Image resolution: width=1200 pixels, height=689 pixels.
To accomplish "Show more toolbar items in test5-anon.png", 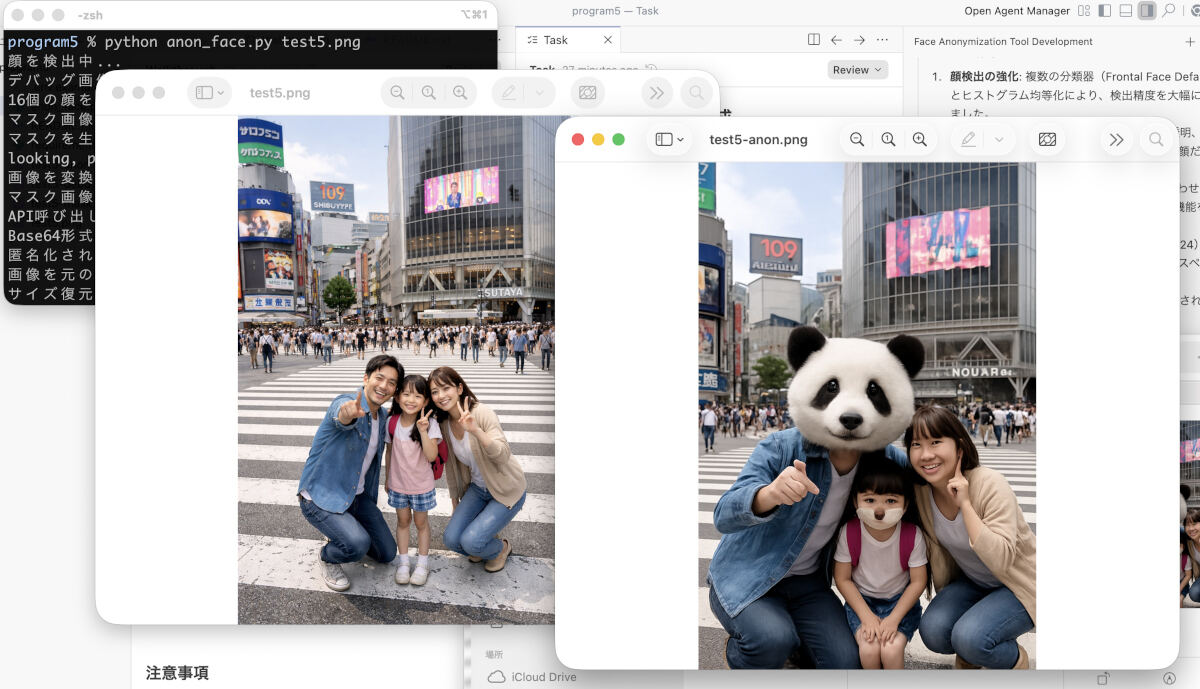I will [1116, 139].
